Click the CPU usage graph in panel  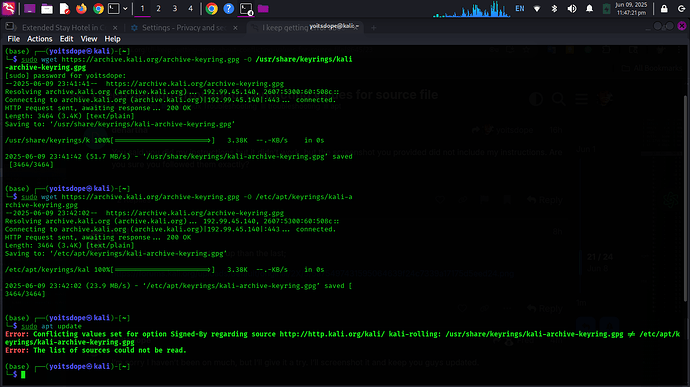(471, 9)
